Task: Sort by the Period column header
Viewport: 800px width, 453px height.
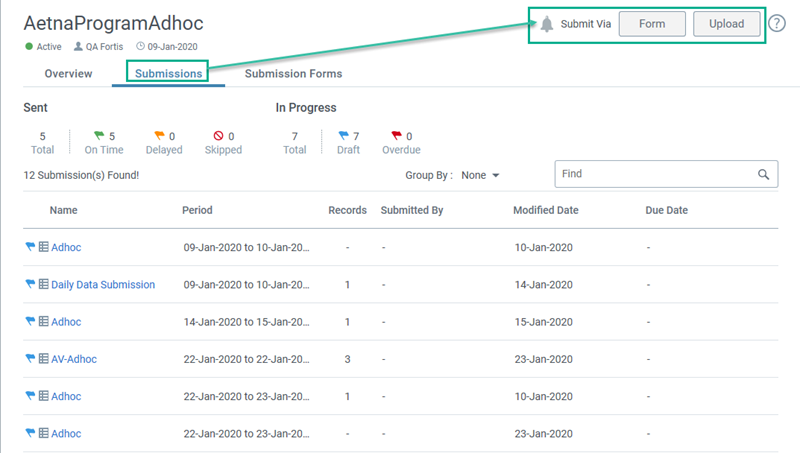Action: click(x=197, y=210)
